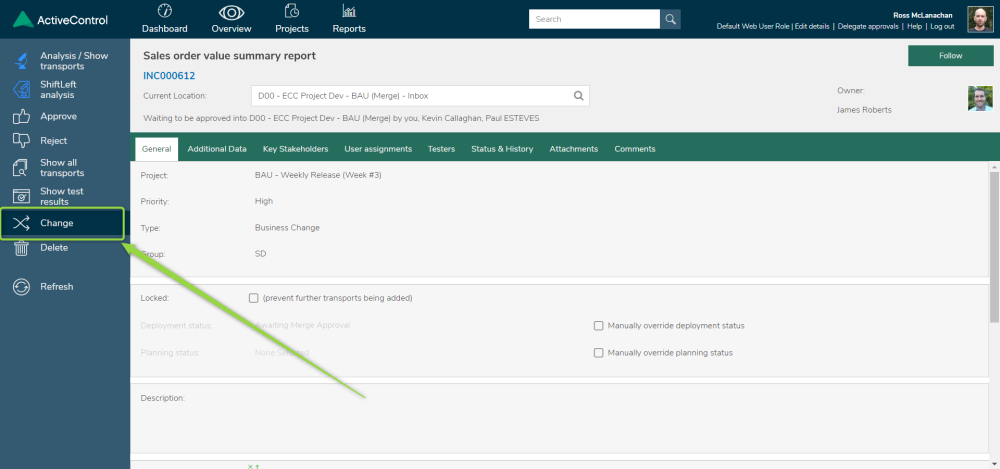The image size is (1000, 469).
Task: Enable Manually override deployment status
Action: [598, 325]
